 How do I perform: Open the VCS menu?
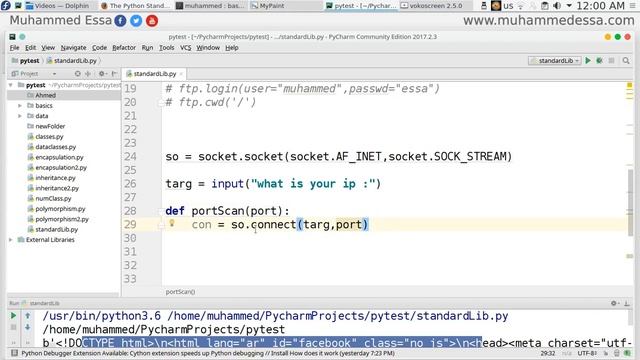click(x=186, y=48)
